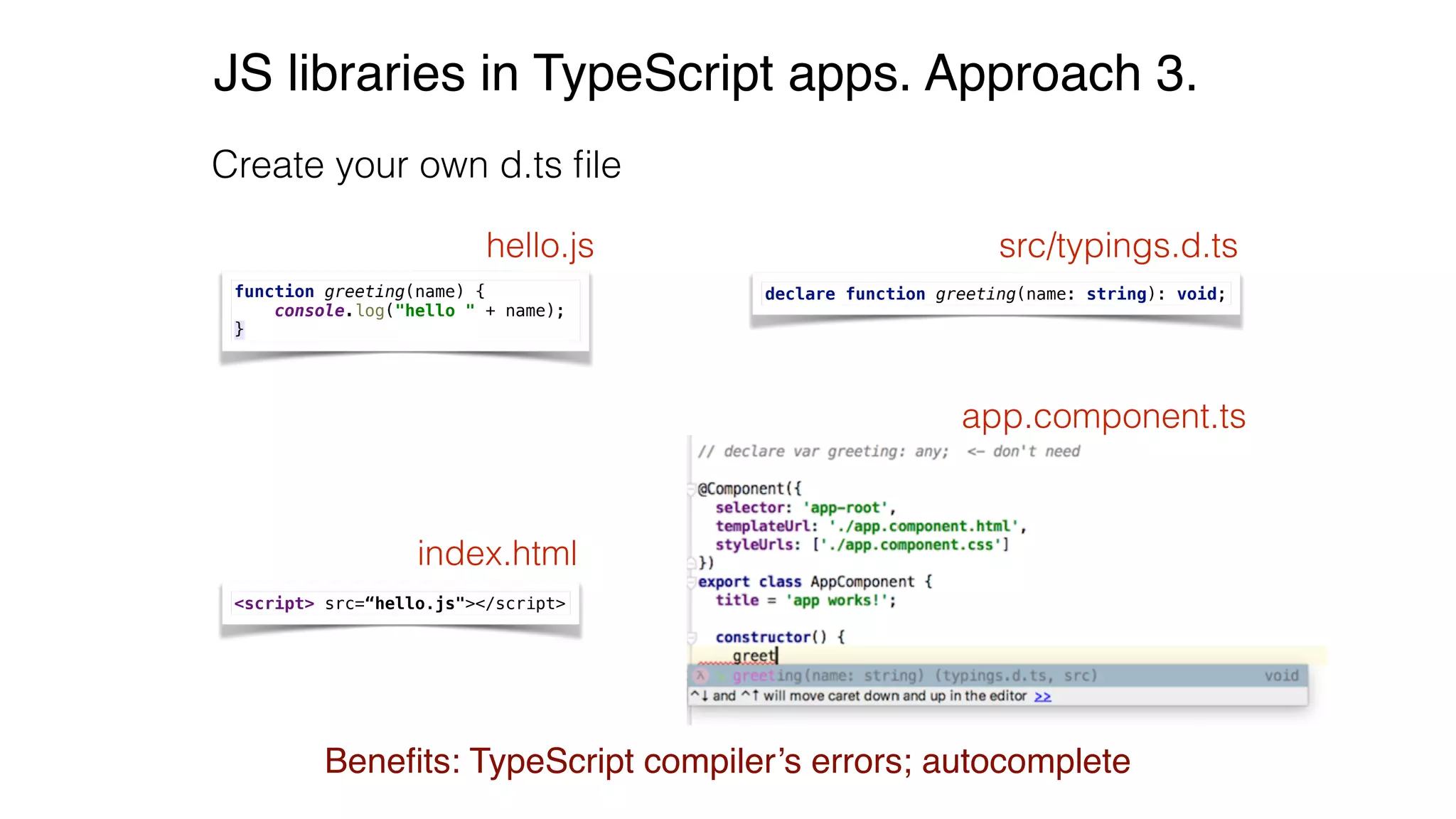The height and width of the screenshot is (819, 1456).
Task: Click the console.log("hello " + name) line
Action: coord(419,311)
